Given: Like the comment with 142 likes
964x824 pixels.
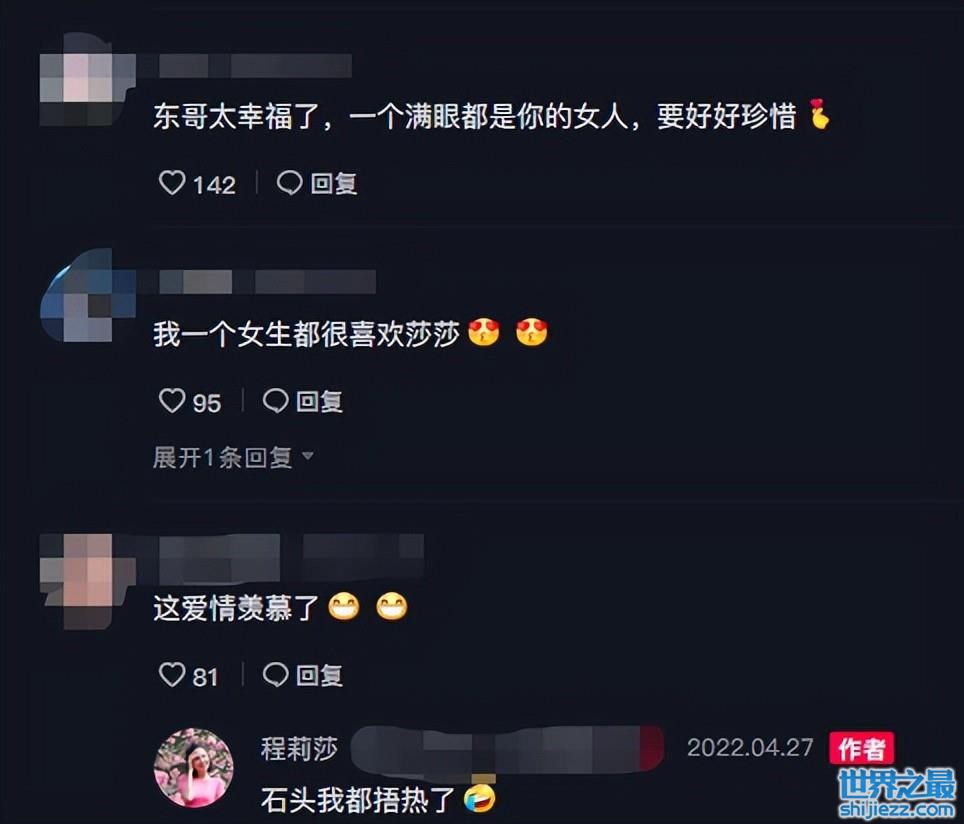Looking at the screenshot, I should tap(172, 183).
